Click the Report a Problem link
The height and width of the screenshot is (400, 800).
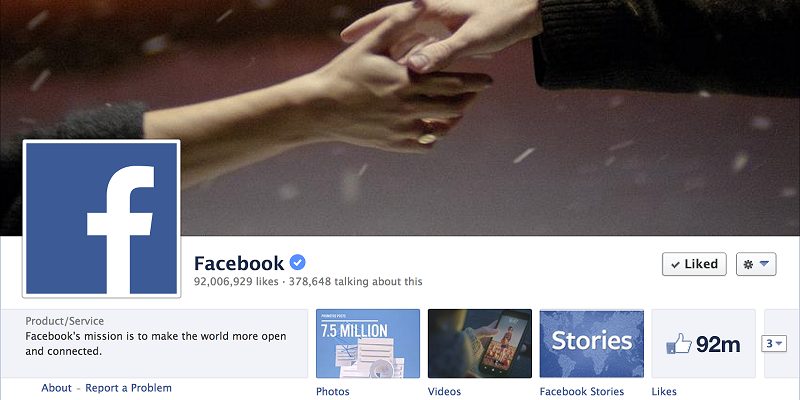(x=128, y=388)
